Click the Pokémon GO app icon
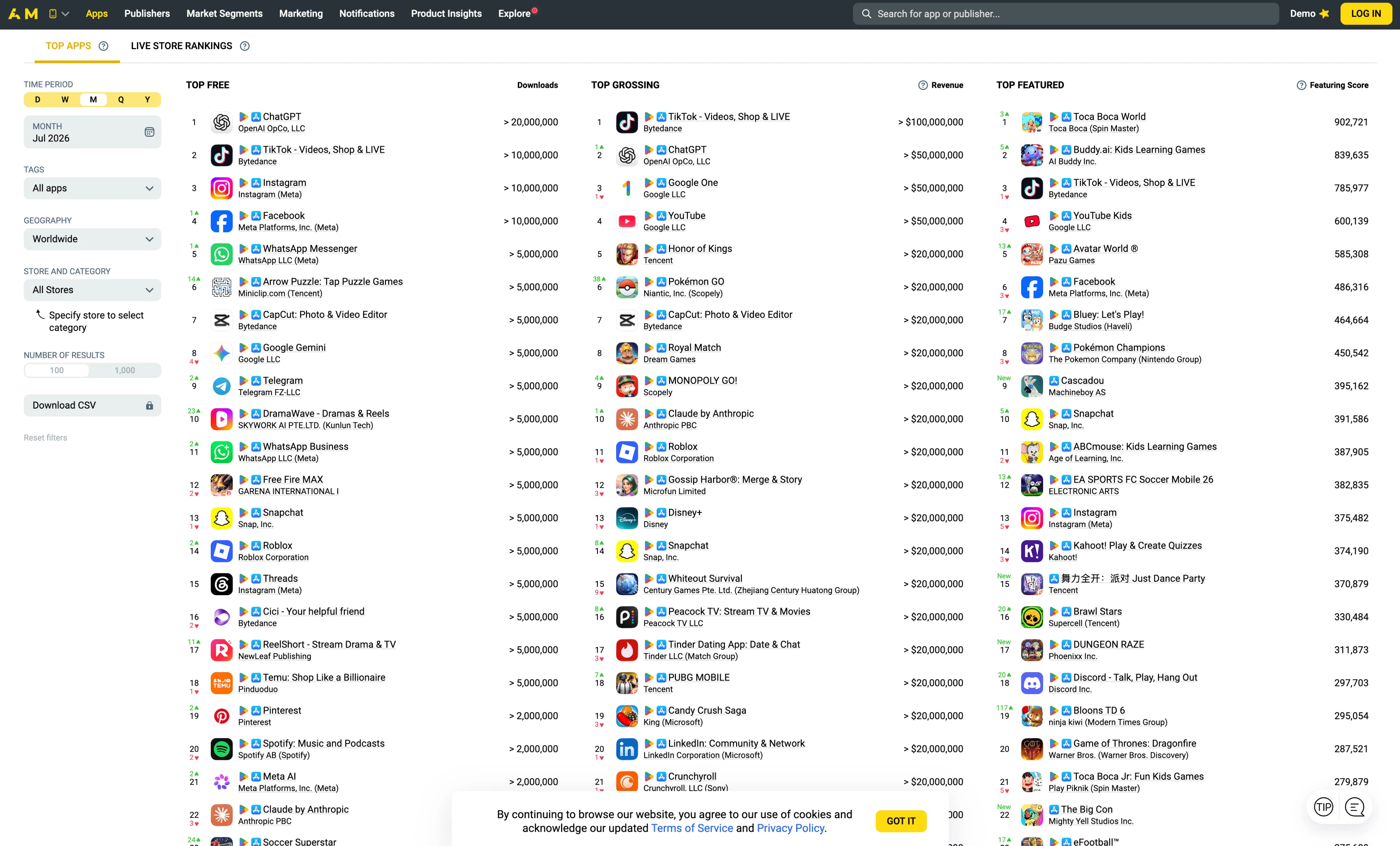Screen dimensions: 1400x846 [x=627, y=287]
